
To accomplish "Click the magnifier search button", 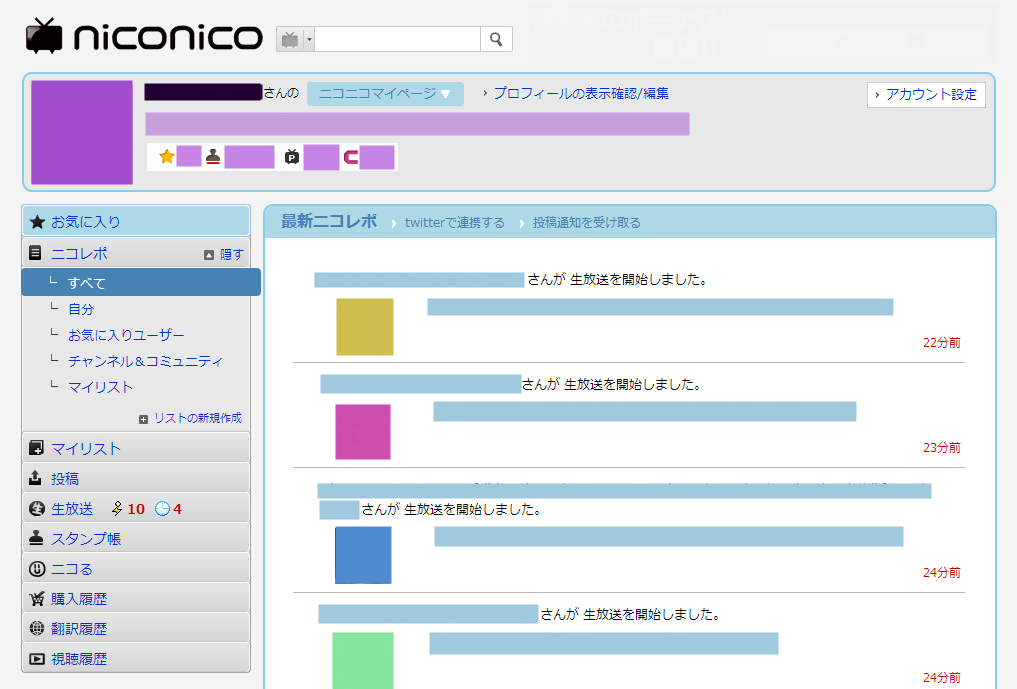I will [496, 40].
